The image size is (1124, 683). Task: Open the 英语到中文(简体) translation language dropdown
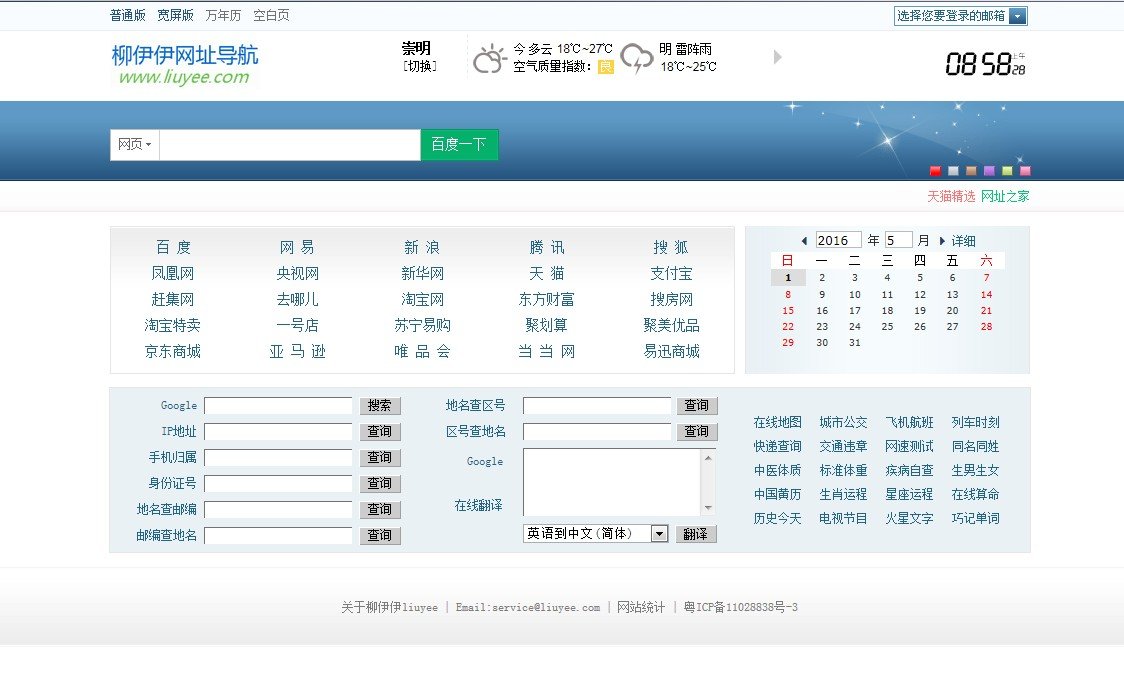659,533
